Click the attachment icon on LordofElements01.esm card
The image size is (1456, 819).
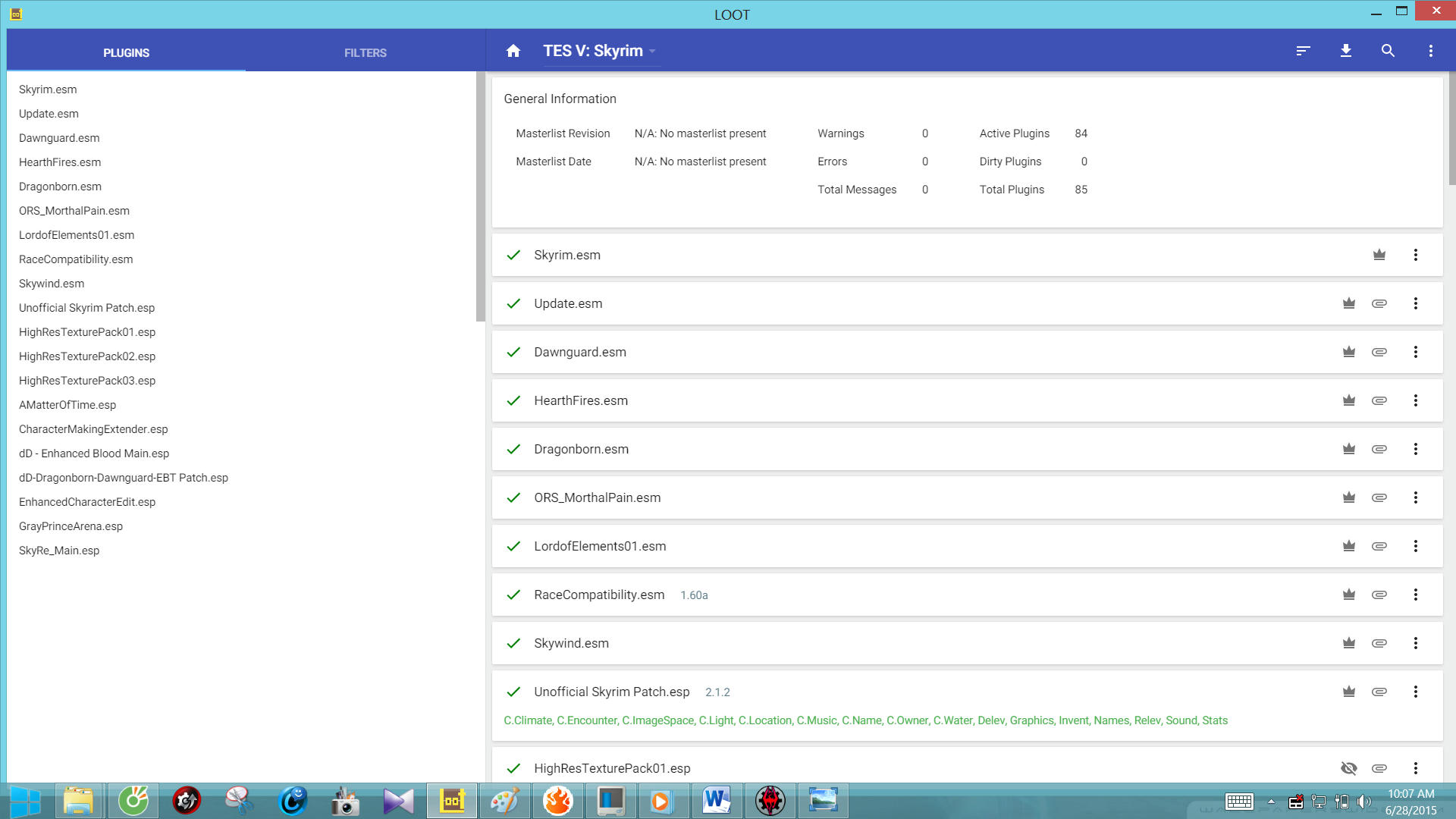1379,546
